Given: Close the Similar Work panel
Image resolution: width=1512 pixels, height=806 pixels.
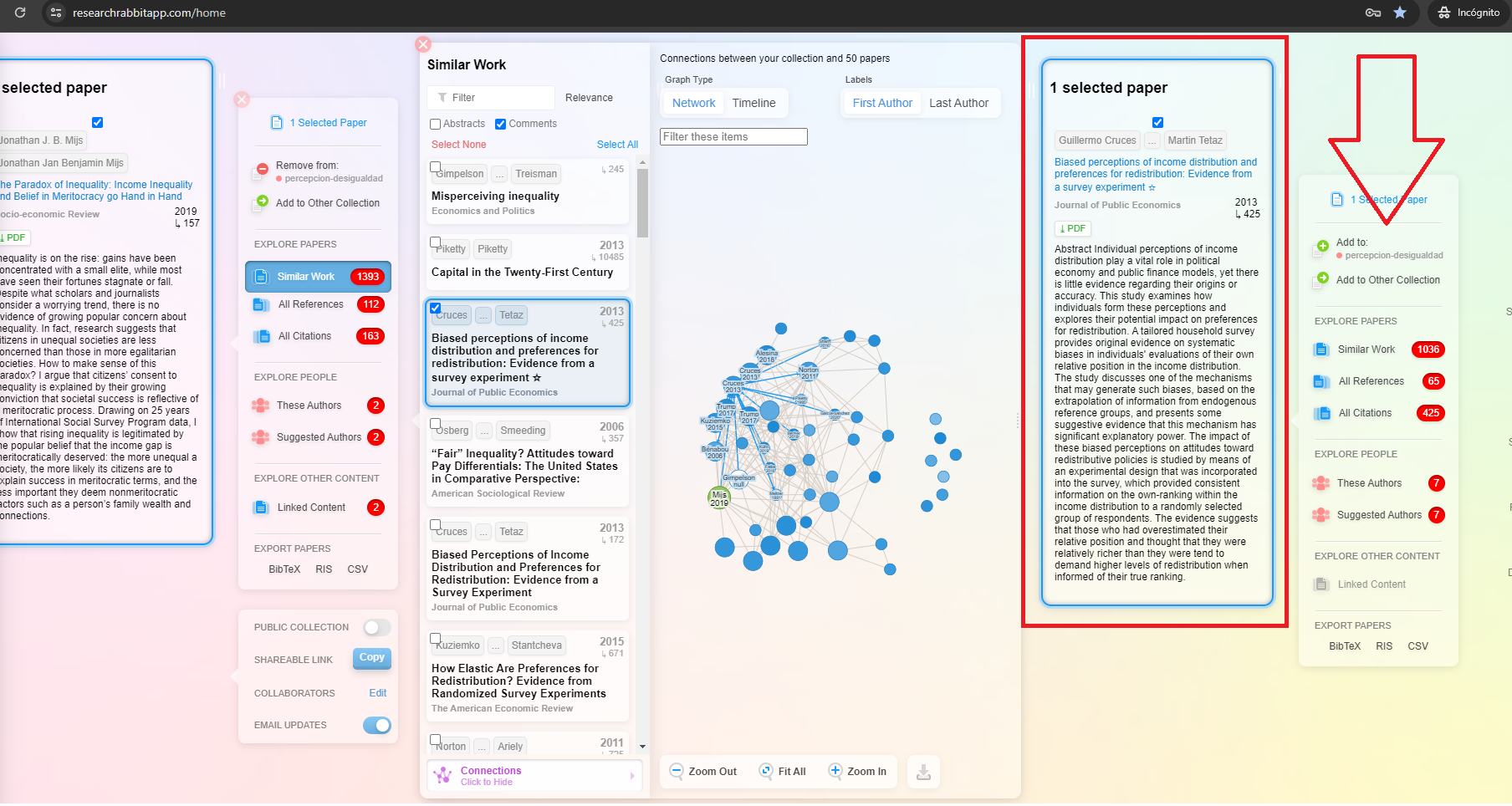Looking at the screenshot, I should (423, 44).
